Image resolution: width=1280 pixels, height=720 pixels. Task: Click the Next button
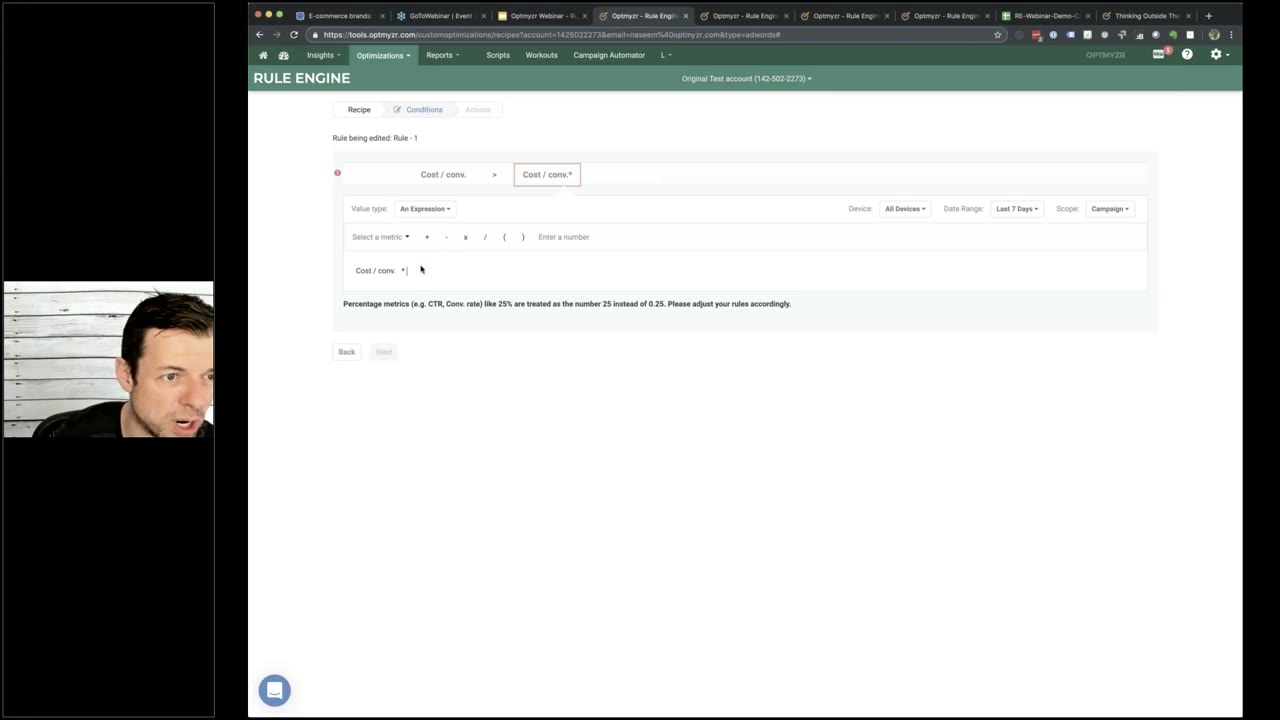384,352
